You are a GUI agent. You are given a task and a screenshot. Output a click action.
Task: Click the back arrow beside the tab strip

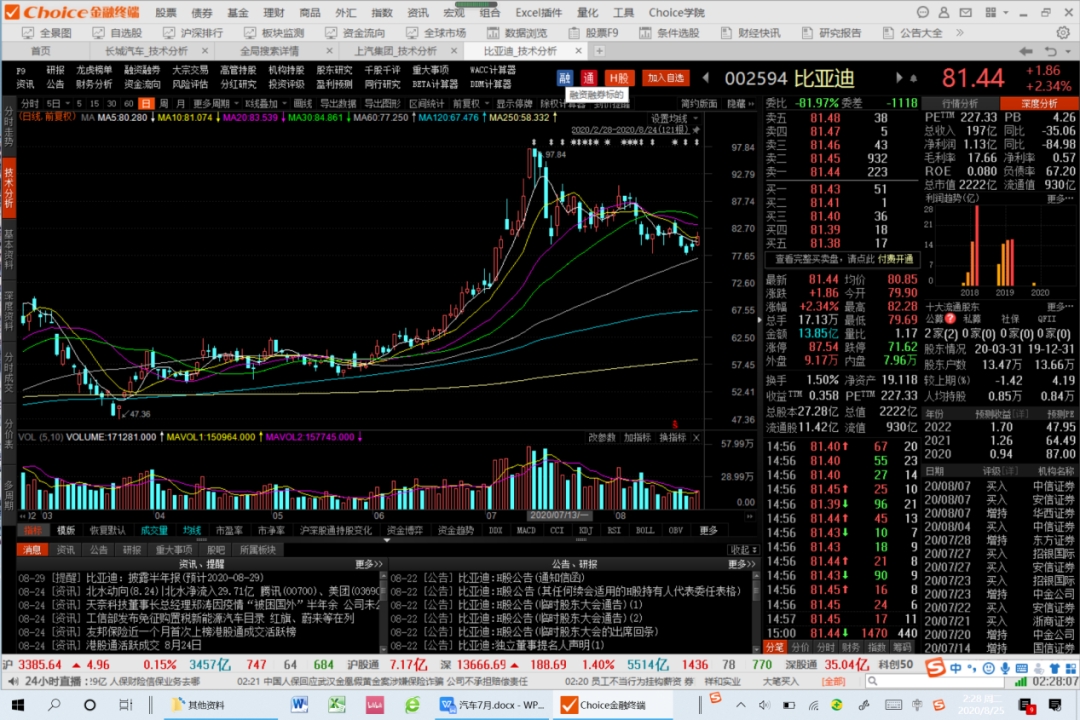click(x=1026, y=51)
